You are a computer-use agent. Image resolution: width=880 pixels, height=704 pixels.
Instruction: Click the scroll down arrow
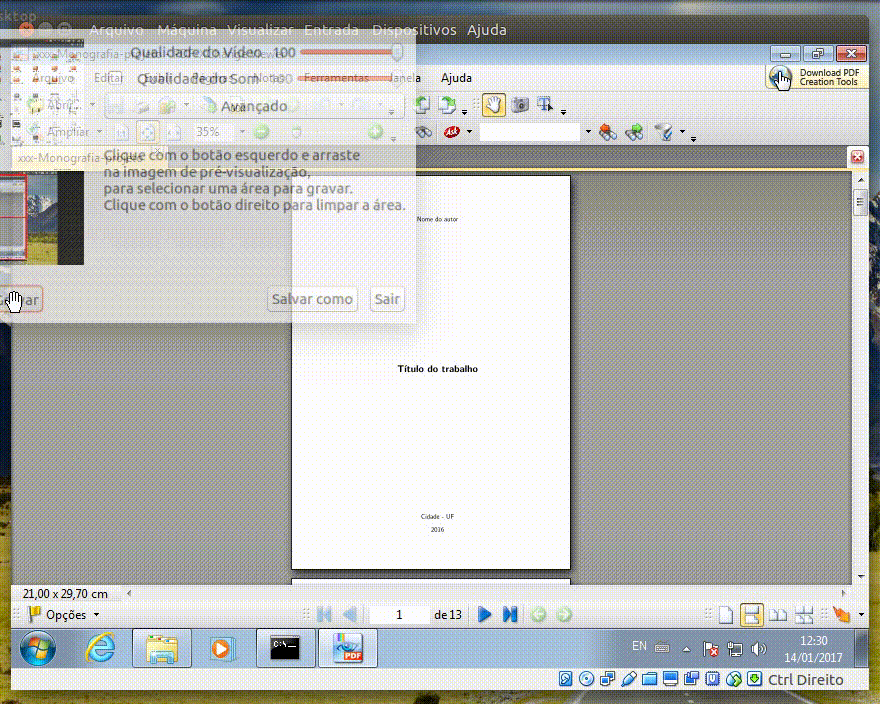(x=860, y=577)
